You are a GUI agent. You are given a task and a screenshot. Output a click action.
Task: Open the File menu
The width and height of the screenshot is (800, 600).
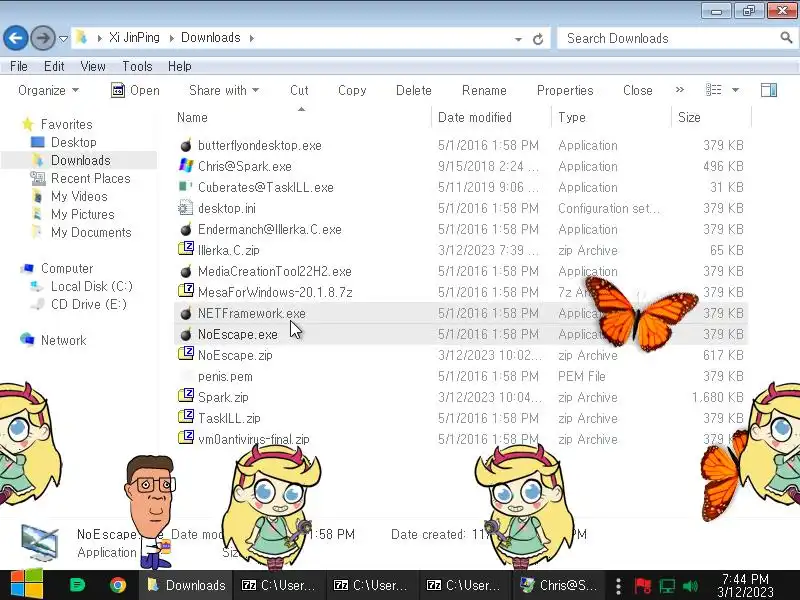click(x=19, y=66)
